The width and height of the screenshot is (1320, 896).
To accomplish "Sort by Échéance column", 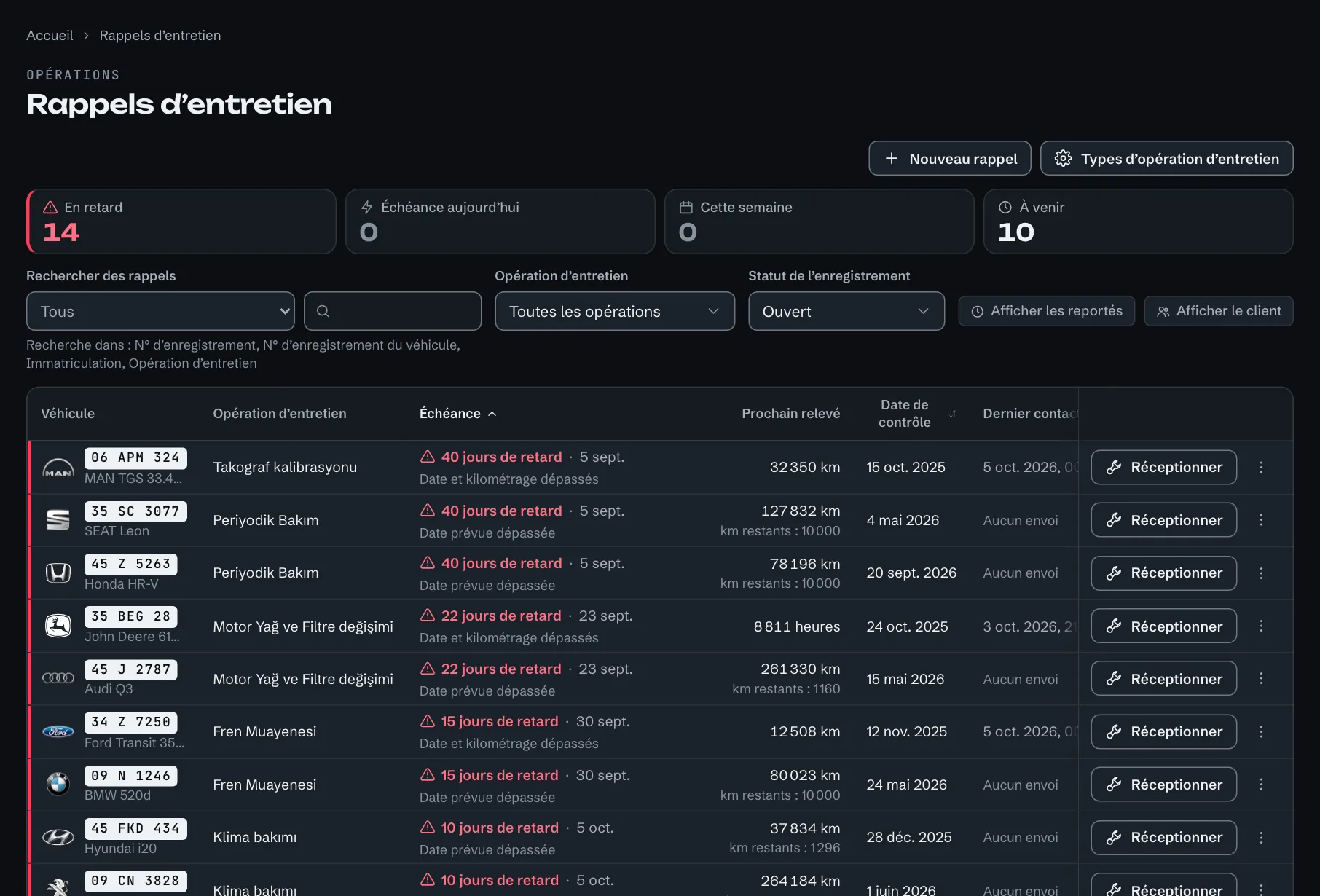I will tap(458, 414).
